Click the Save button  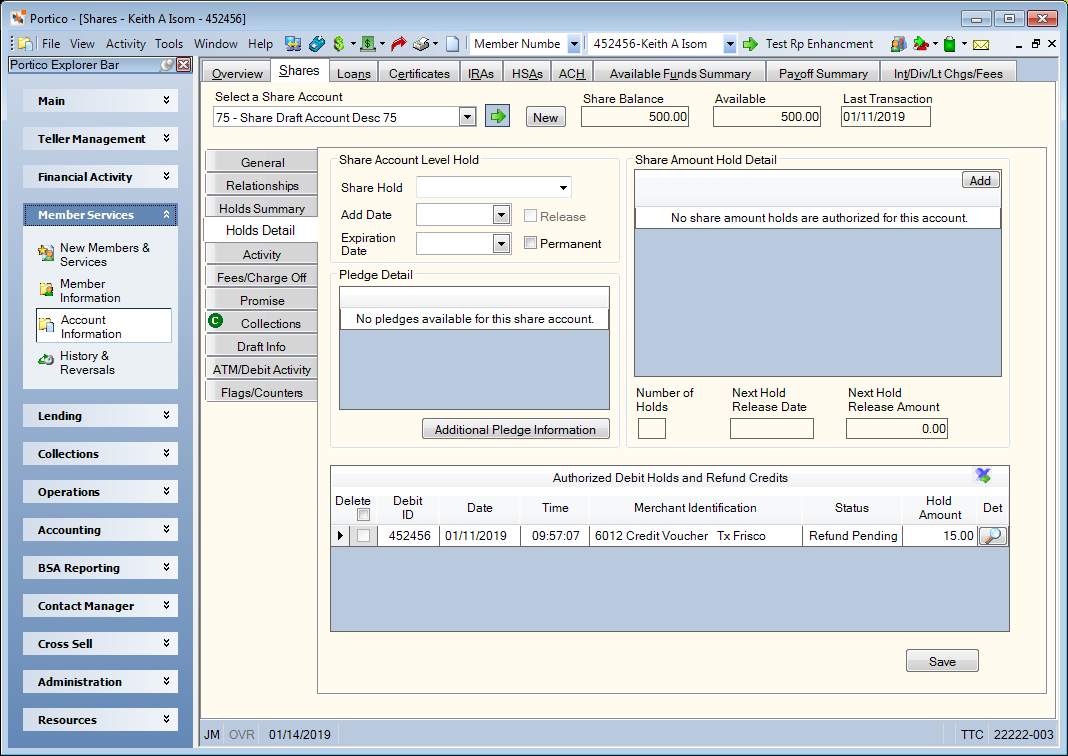tap(942, 661)
